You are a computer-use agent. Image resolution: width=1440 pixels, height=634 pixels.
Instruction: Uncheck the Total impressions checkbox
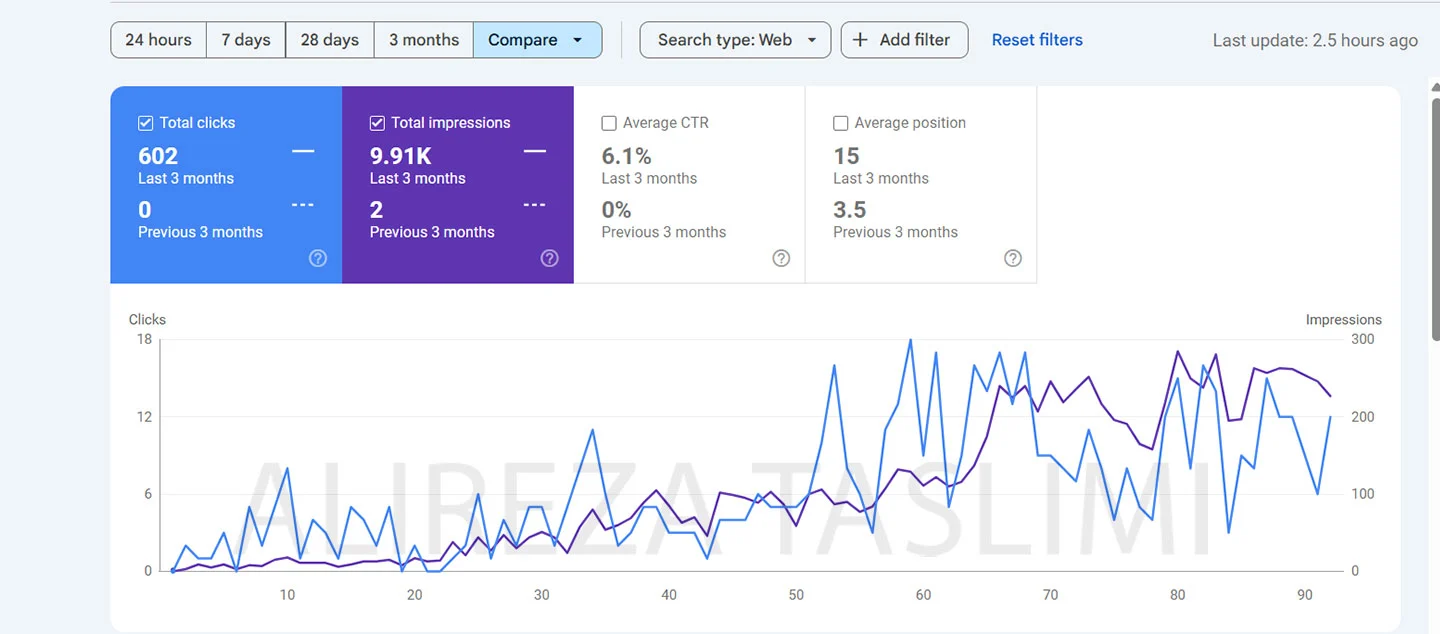(377, 123)
